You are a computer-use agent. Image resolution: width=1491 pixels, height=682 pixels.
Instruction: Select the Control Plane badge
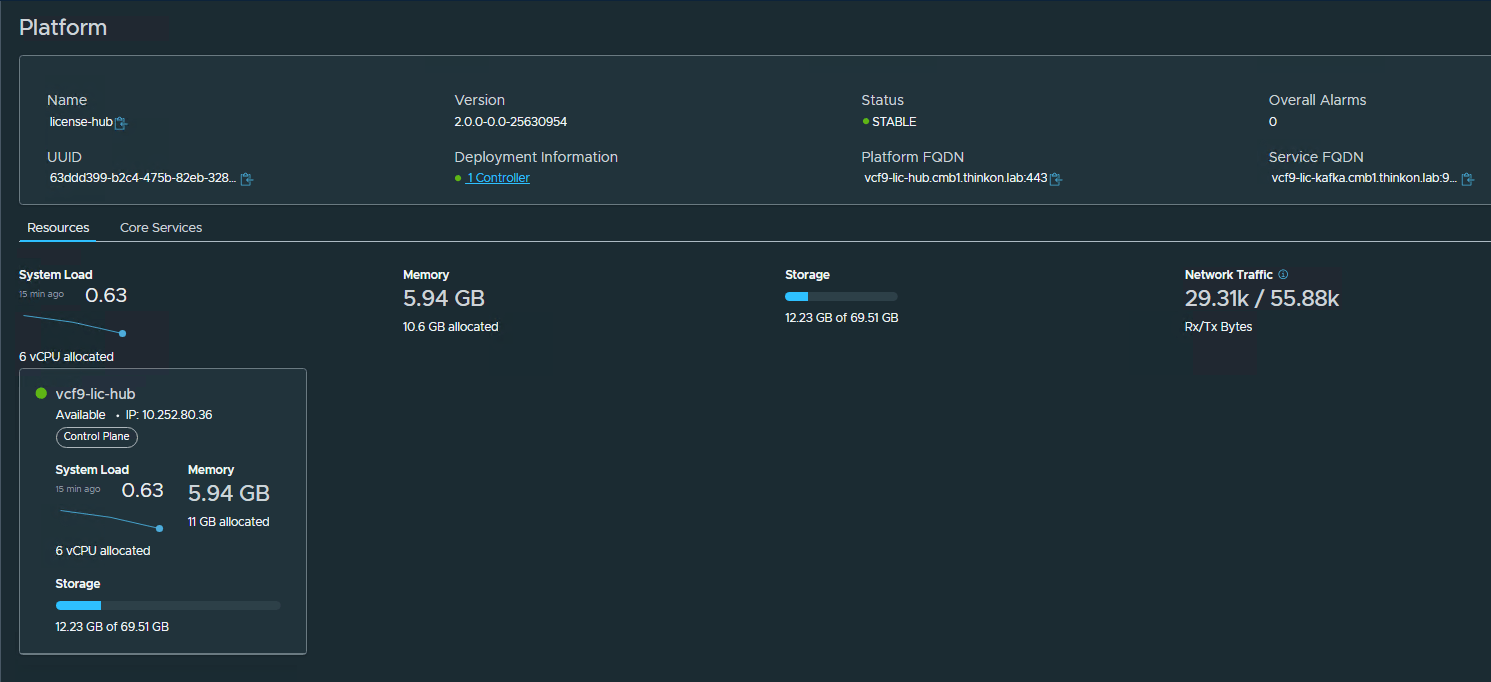click(97, 437)
